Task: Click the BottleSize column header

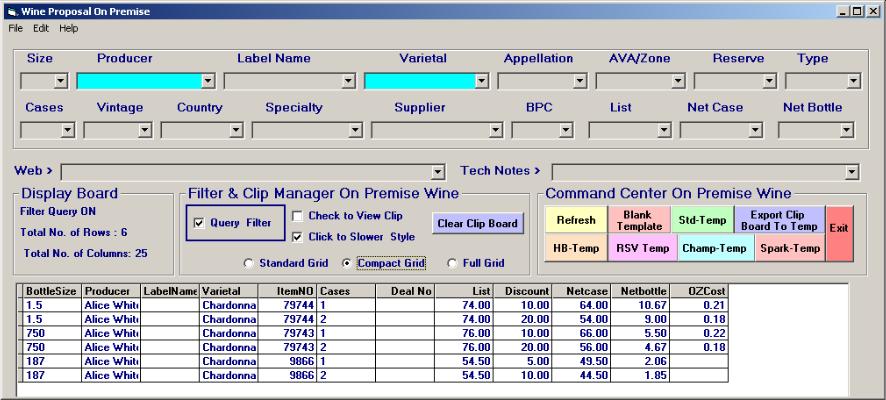Action: [x=53, y=292]
